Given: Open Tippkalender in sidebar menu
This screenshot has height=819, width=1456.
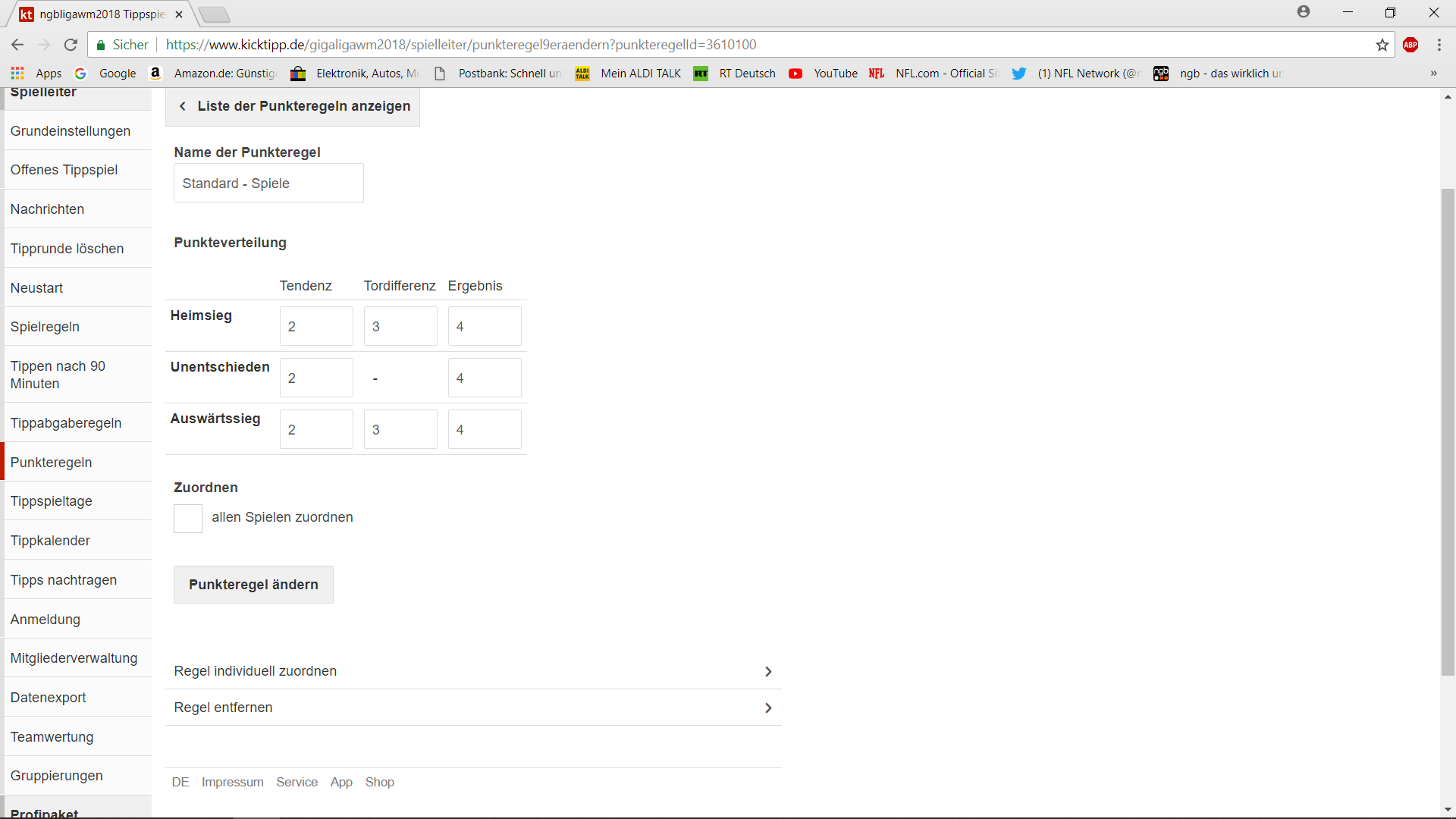Looking at the screenshot, I should pos(50,541).
